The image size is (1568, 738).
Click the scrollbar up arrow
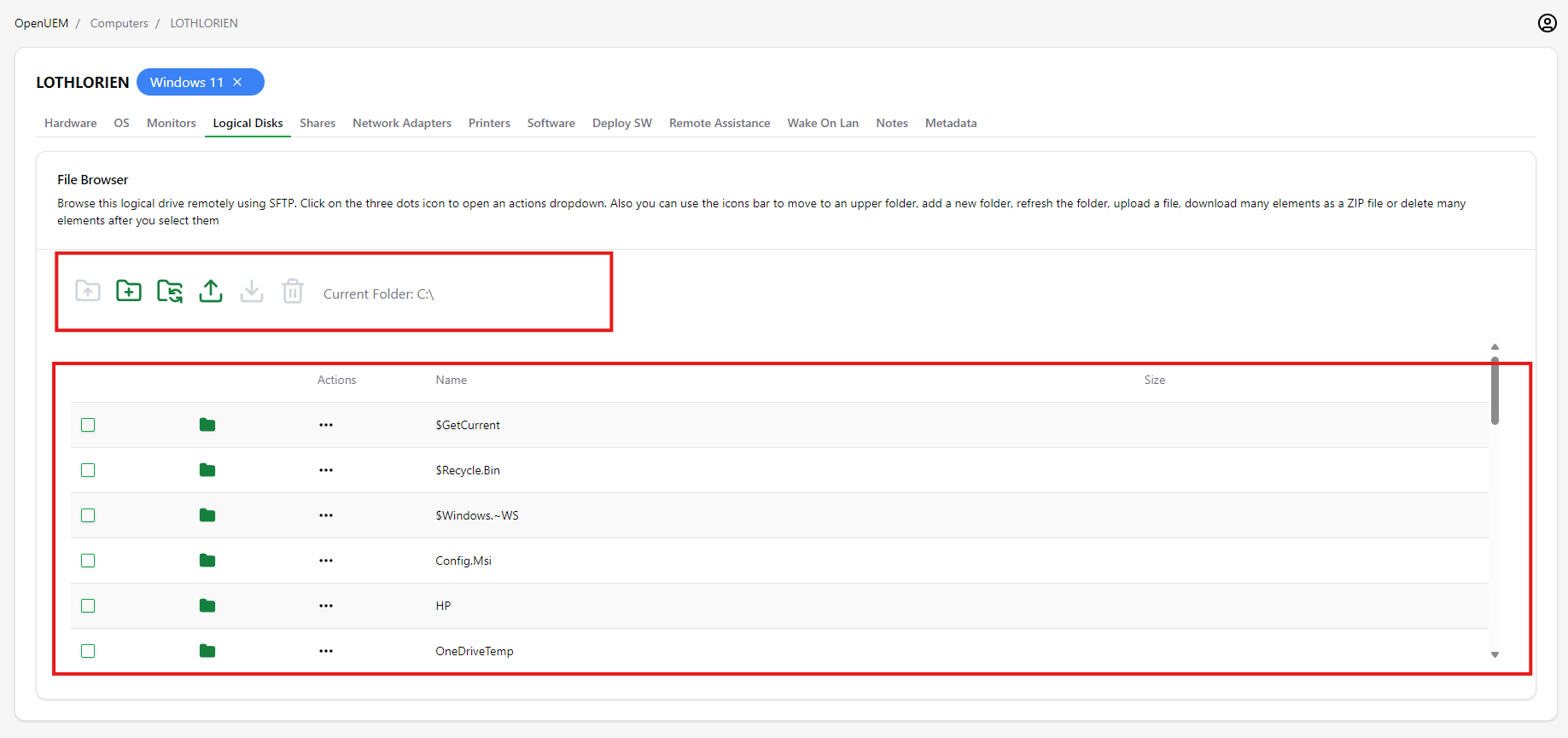(x=1495, y=346)
